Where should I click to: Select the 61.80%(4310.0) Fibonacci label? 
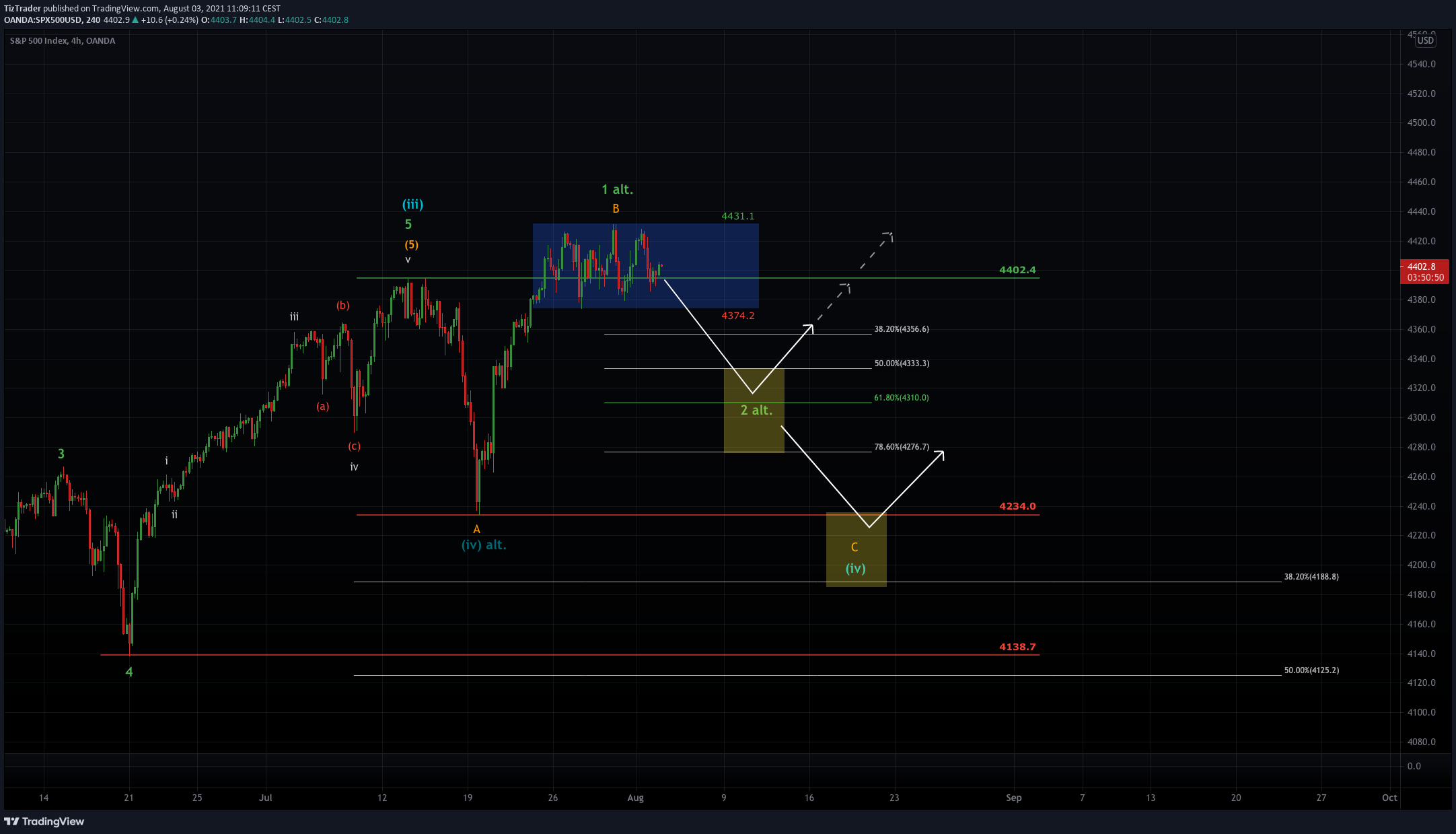tap(902, 398)
